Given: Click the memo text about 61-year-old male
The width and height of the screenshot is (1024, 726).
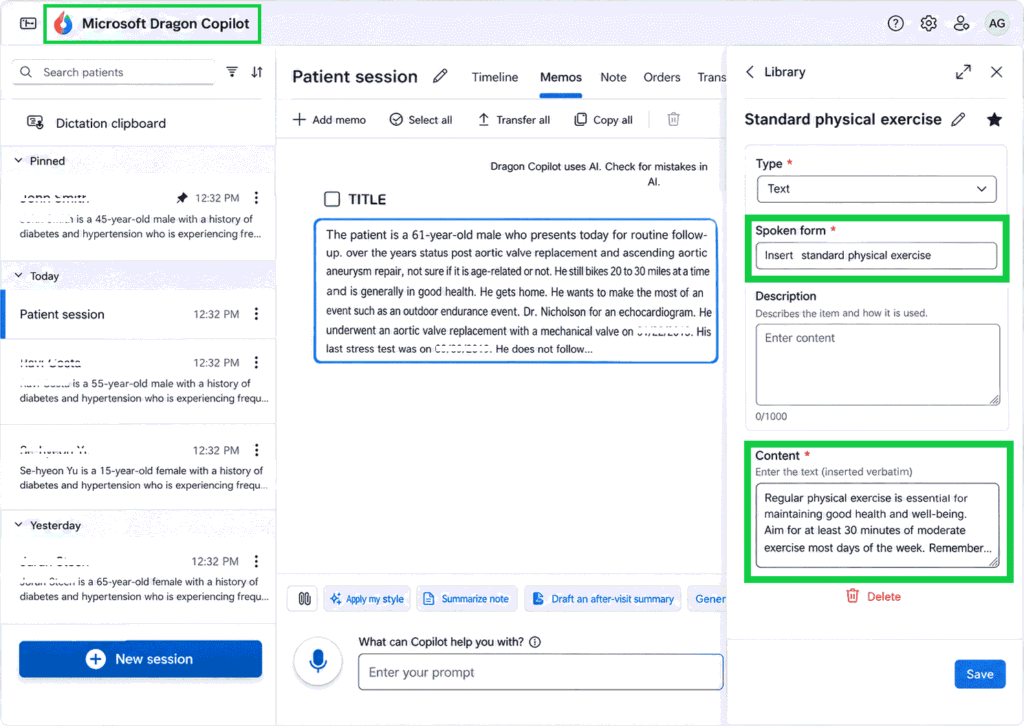Looking at the screenshot, I should [x=516, y=291].
